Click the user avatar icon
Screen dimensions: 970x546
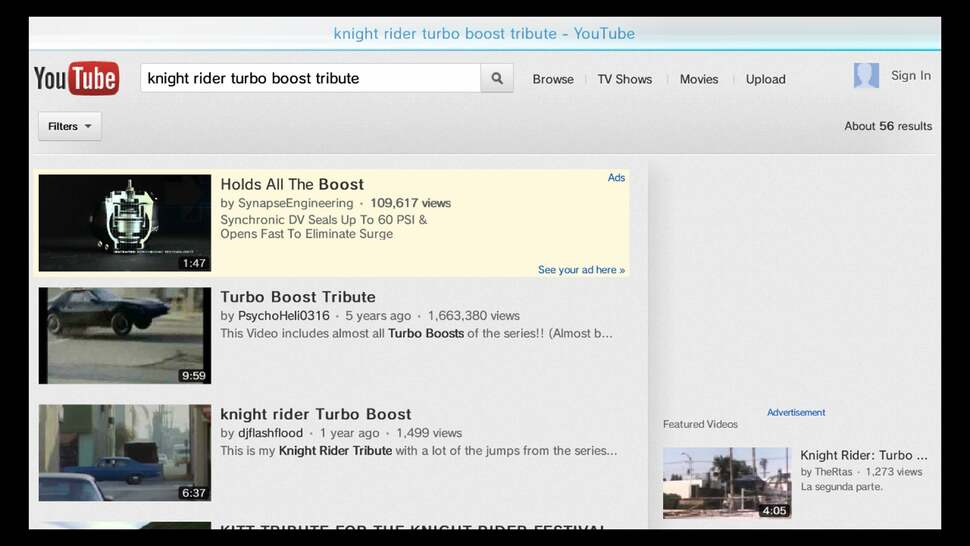[x=866, y=76]
